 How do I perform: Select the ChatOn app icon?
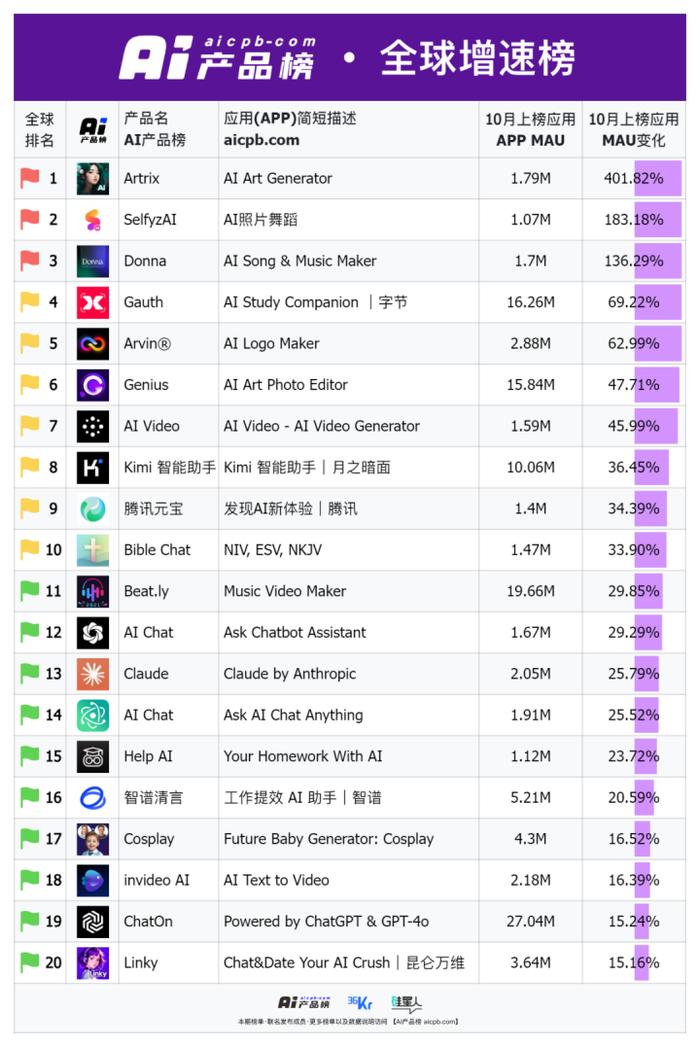tap(93, 921)
